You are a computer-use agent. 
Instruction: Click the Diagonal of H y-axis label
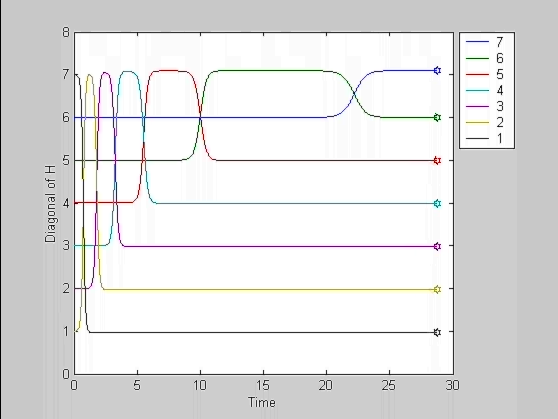pos(51,203)
